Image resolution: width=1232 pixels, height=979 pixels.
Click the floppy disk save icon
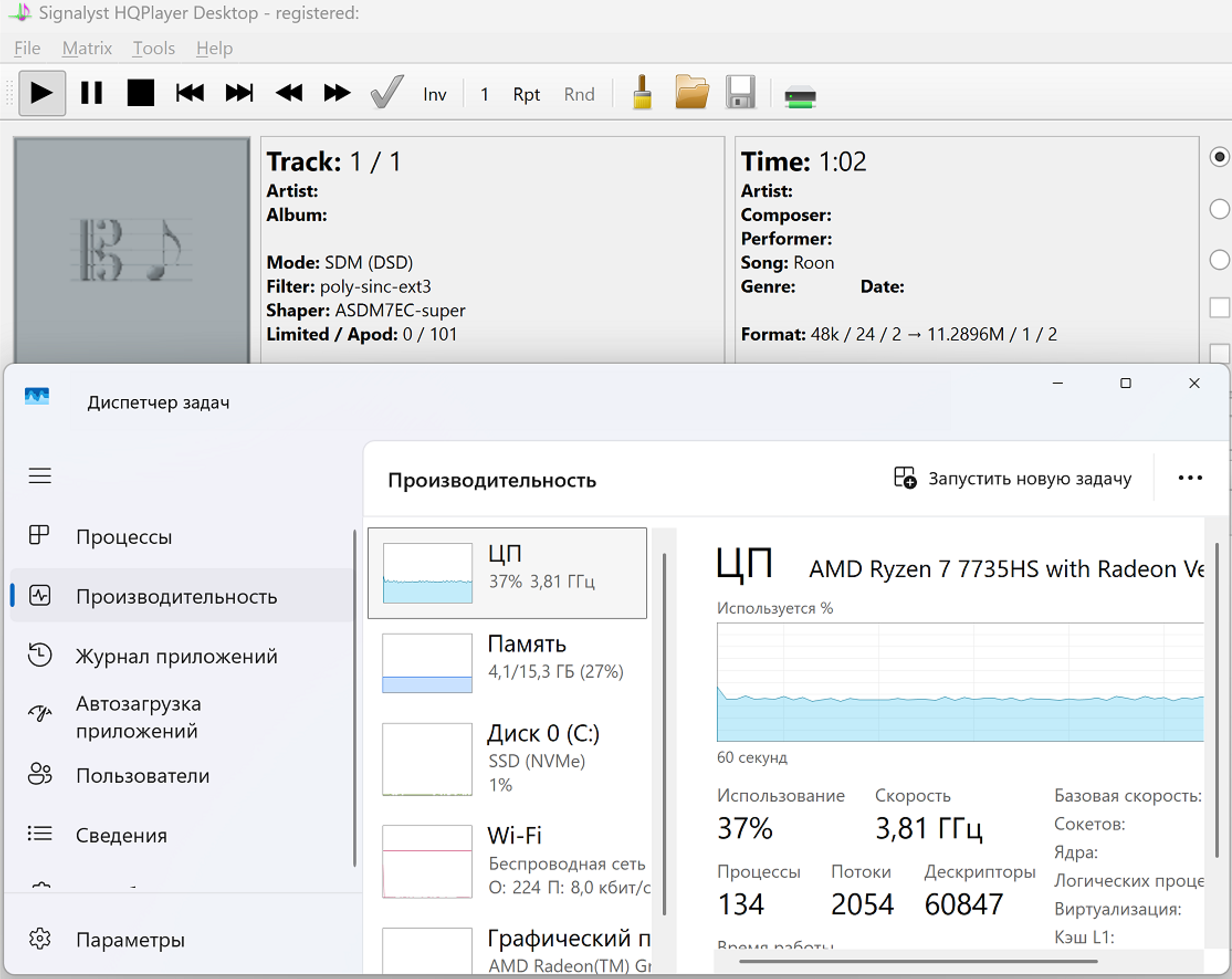[741, 93]
